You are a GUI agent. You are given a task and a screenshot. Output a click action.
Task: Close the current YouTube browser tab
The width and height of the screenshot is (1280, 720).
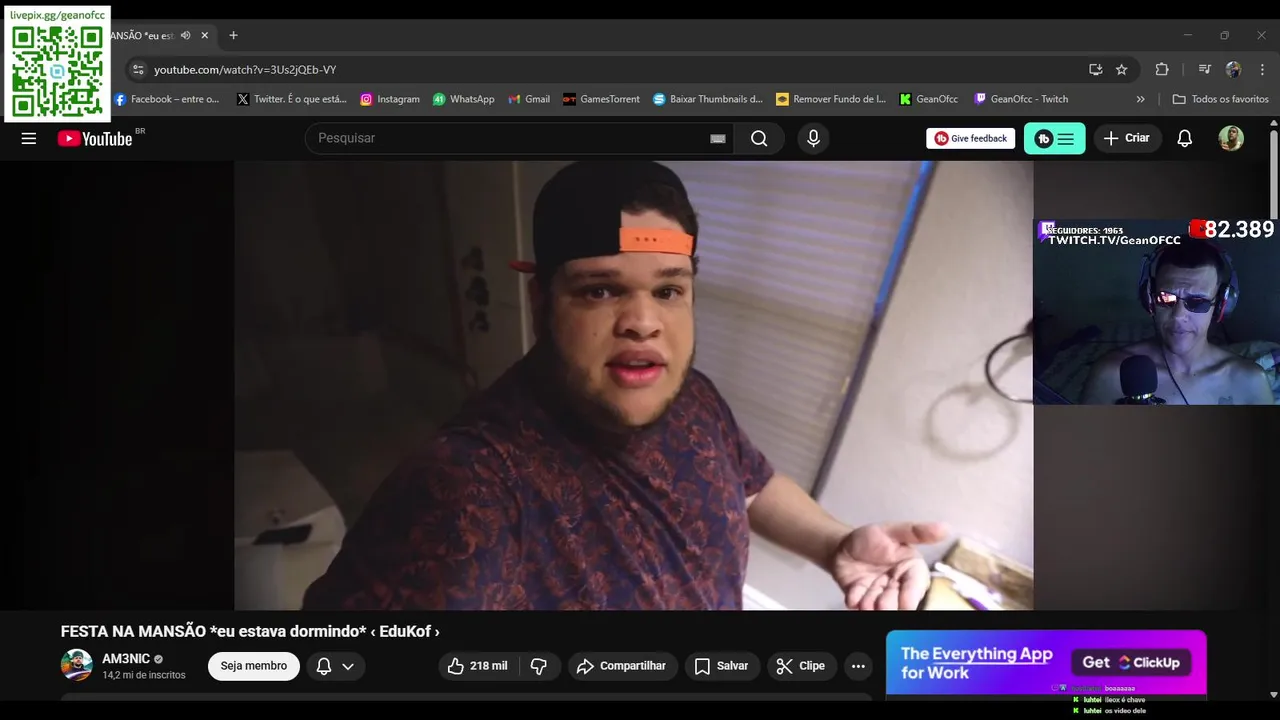point(205,35)
